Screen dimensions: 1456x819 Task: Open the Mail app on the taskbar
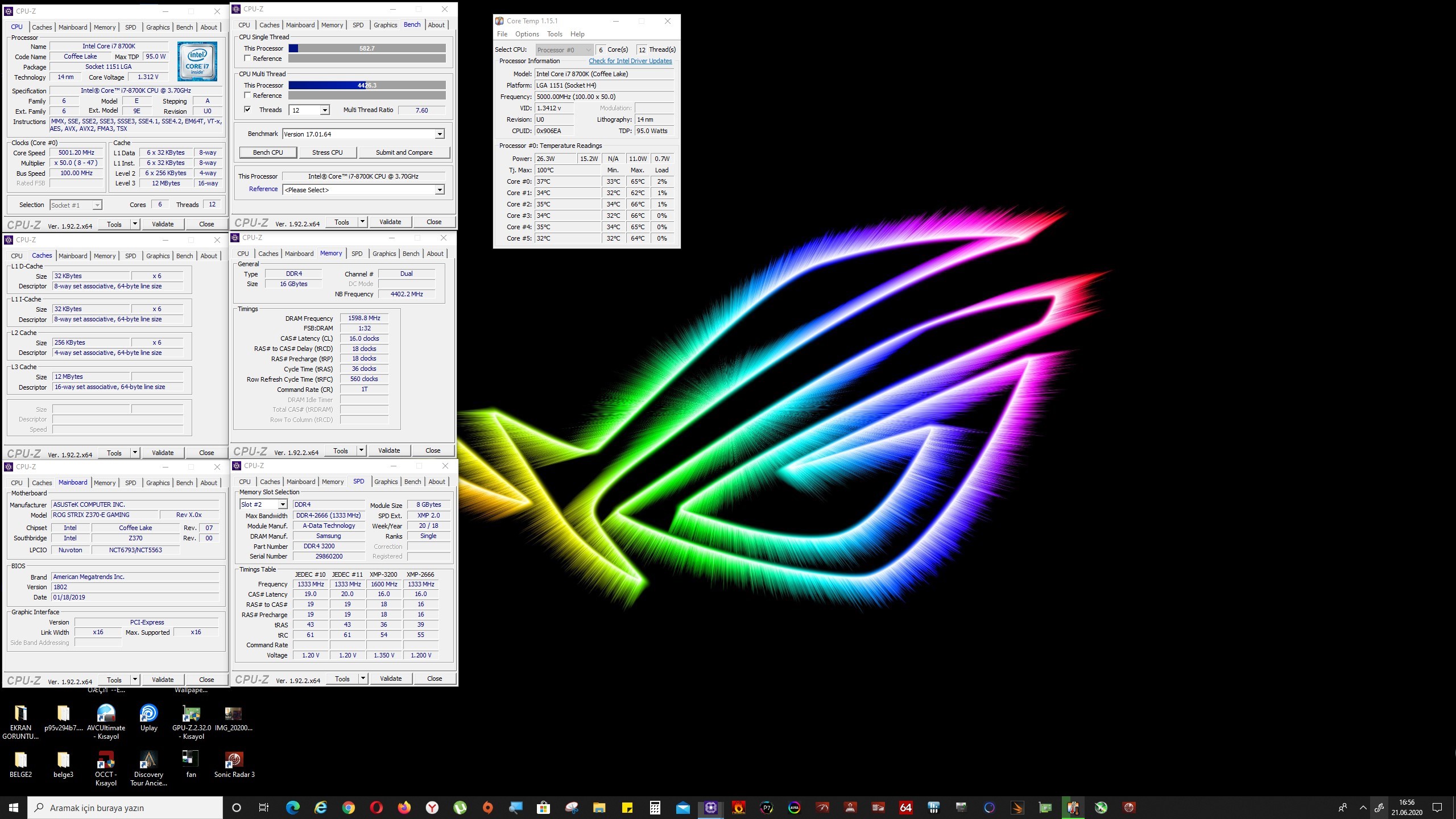683,807
